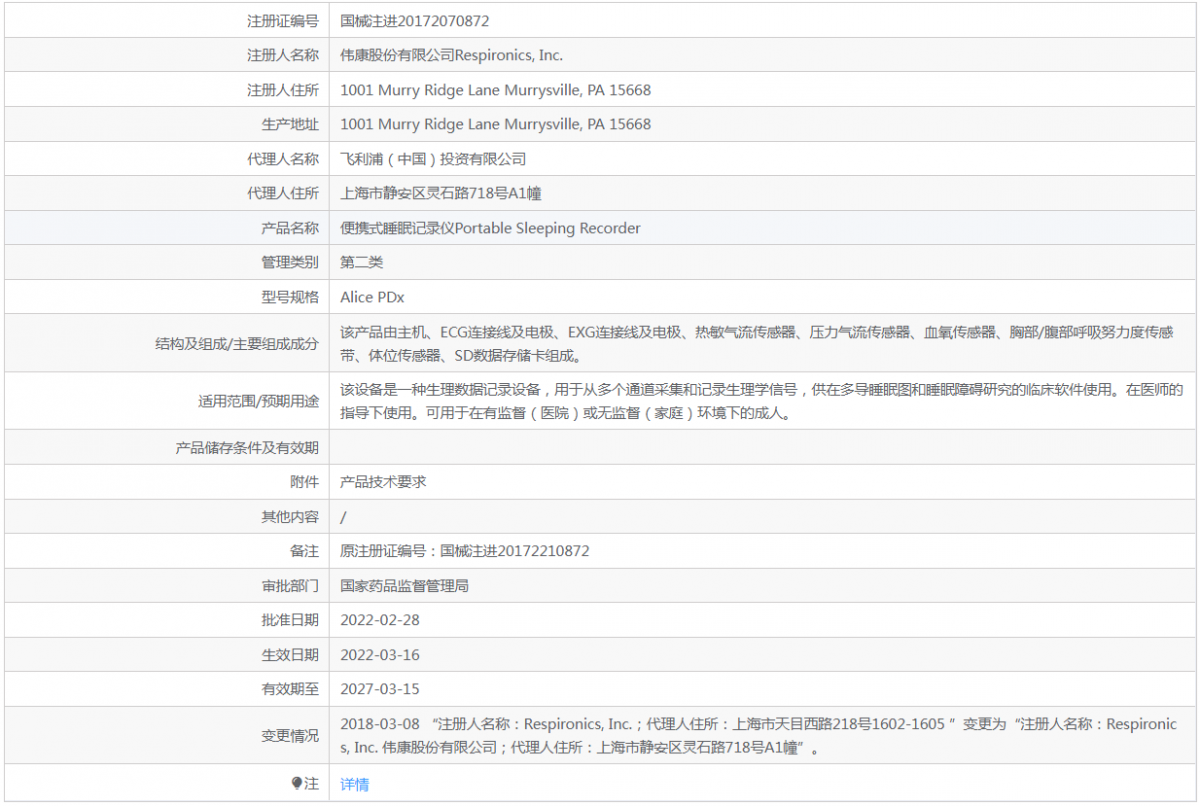
Task: Click the 生效日期 label
Action: [290, 654]
